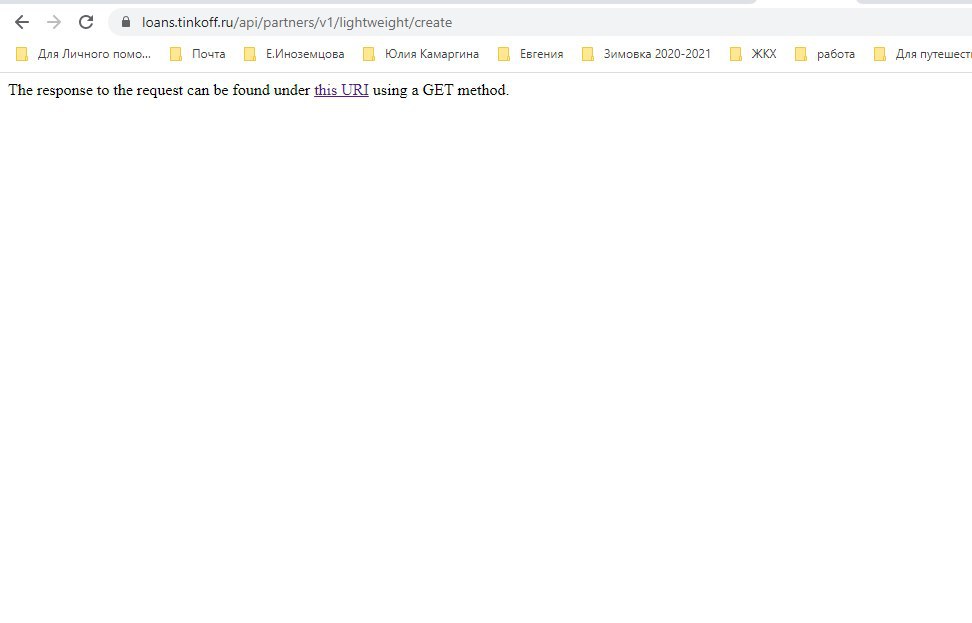Open the 'ЖКХ' bookmark folder
Viewport: 972px width, 623px height.
point(753,54)
